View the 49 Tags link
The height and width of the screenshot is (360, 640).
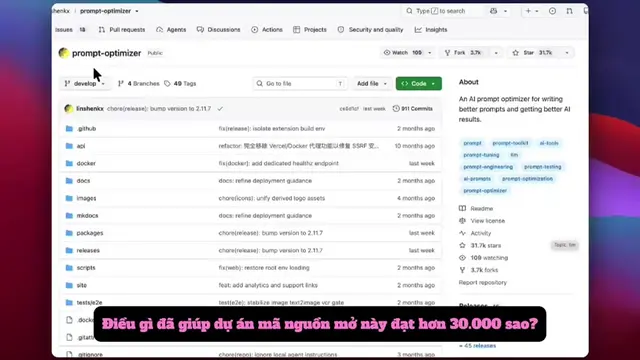pyautogui.click(x=180, y=84)
